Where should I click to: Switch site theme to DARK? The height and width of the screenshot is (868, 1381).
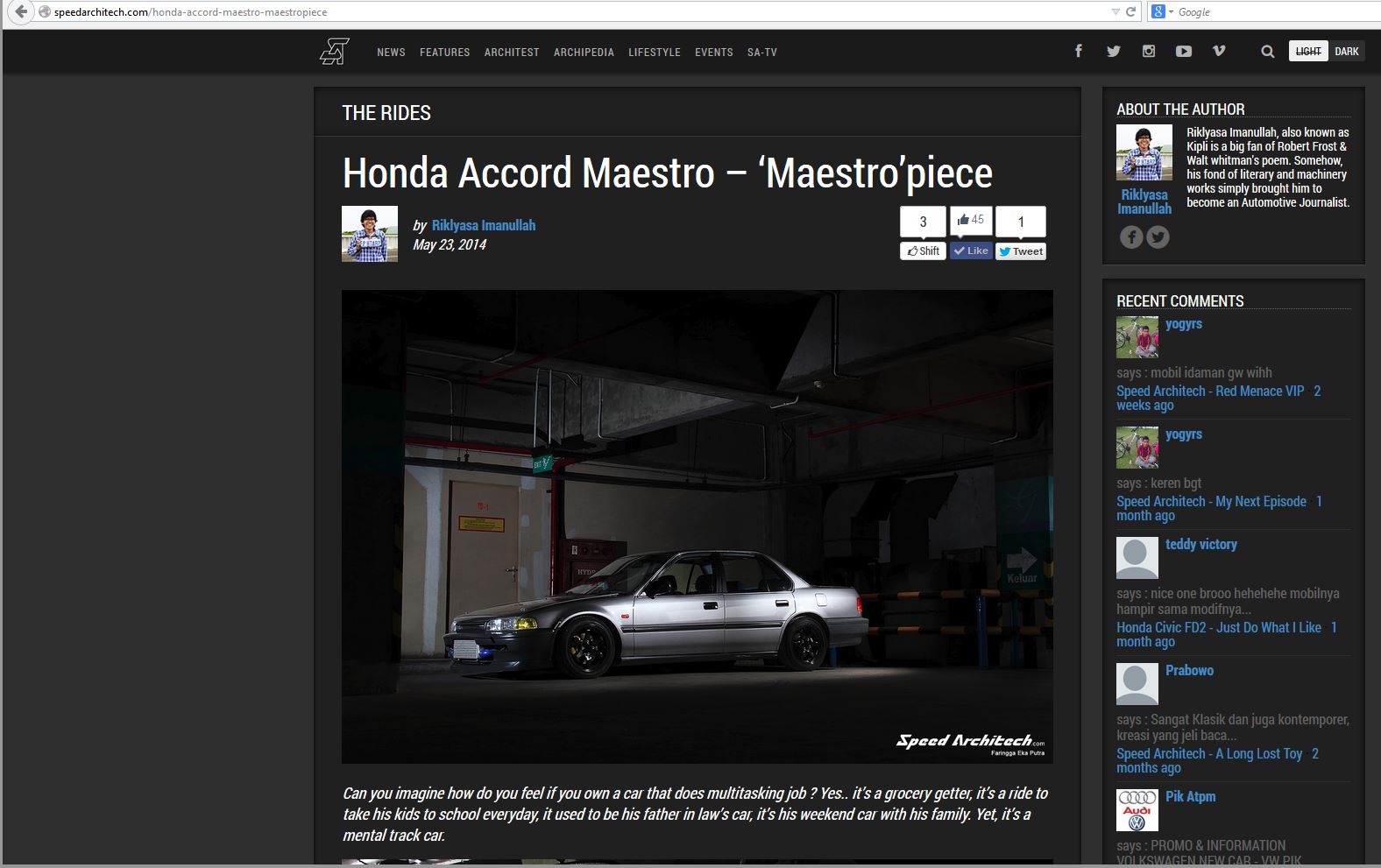click(1347, 52)
